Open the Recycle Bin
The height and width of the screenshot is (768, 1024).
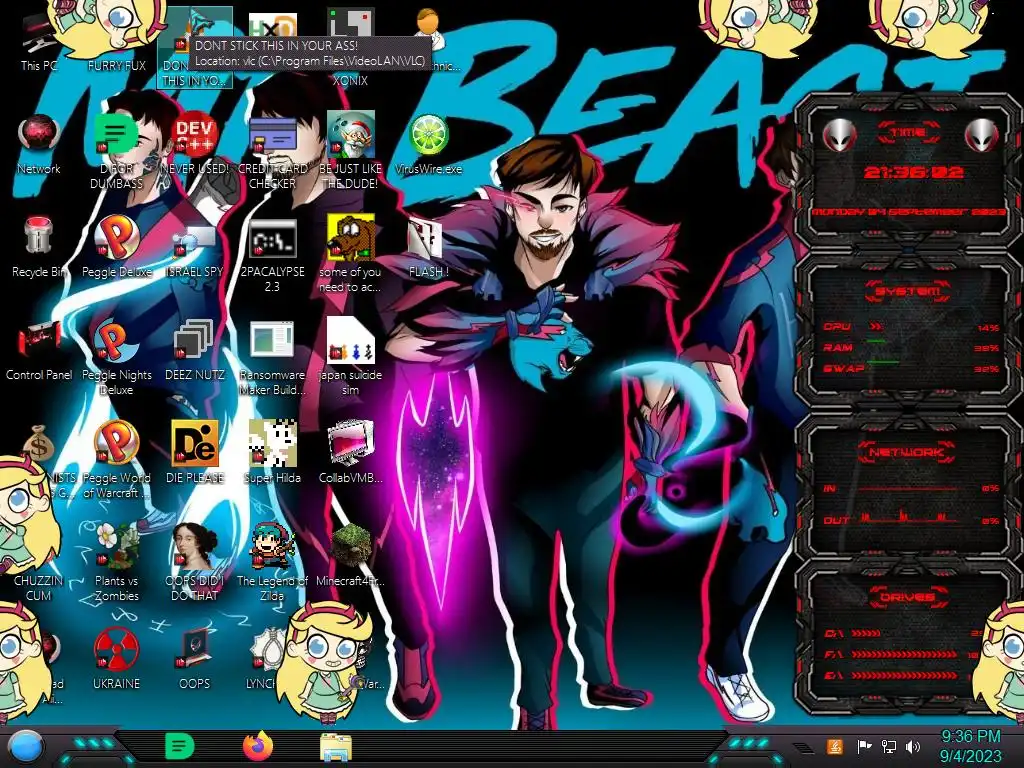(x=39, y=247)
